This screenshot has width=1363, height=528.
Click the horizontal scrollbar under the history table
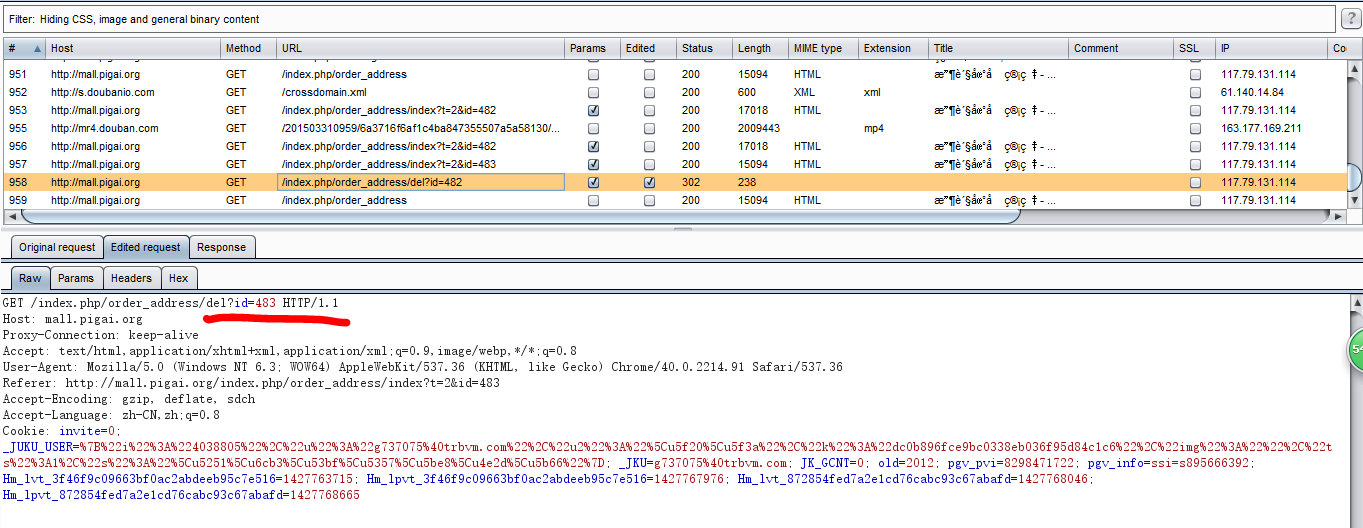tap(520, 216)
